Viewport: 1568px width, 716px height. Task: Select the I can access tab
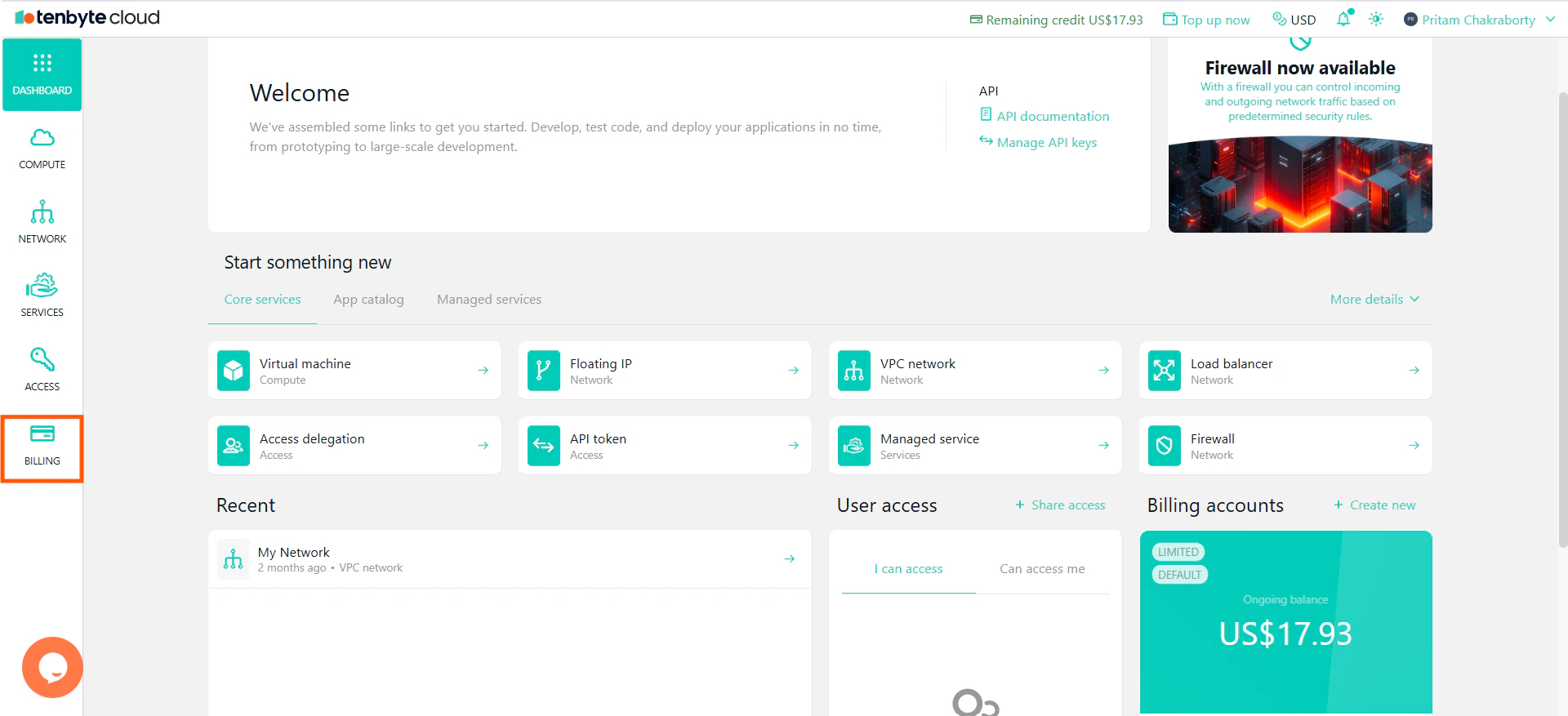coord(909,569)
